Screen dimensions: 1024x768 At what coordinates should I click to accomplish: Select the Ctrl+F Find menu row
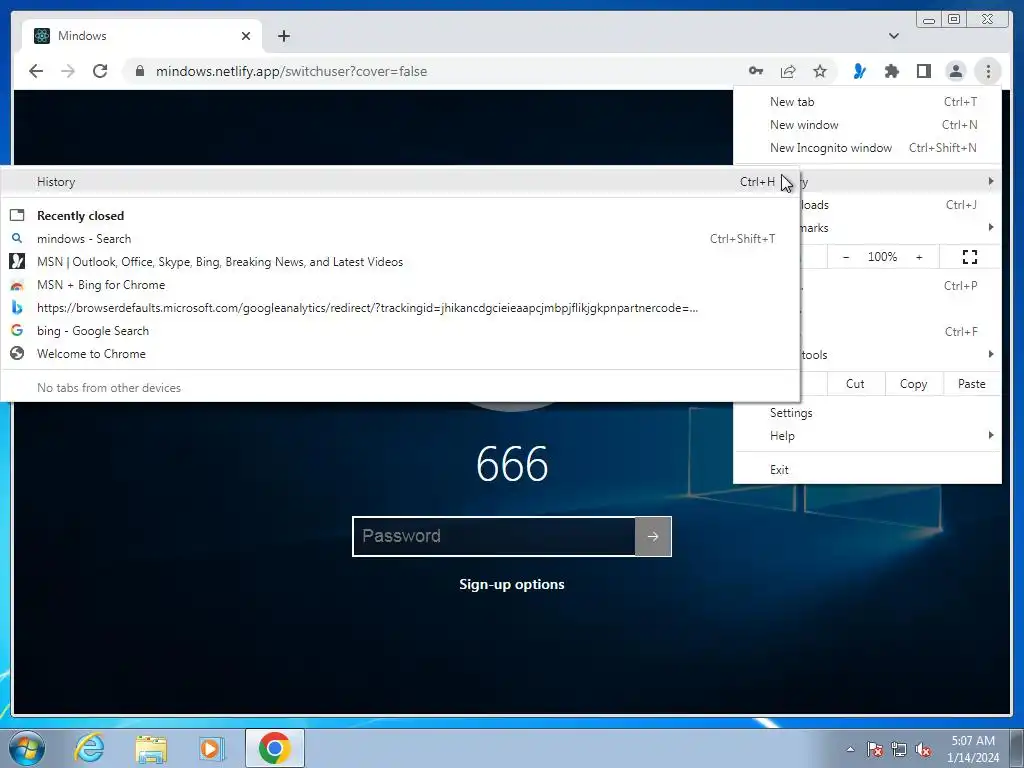[900, 332]
